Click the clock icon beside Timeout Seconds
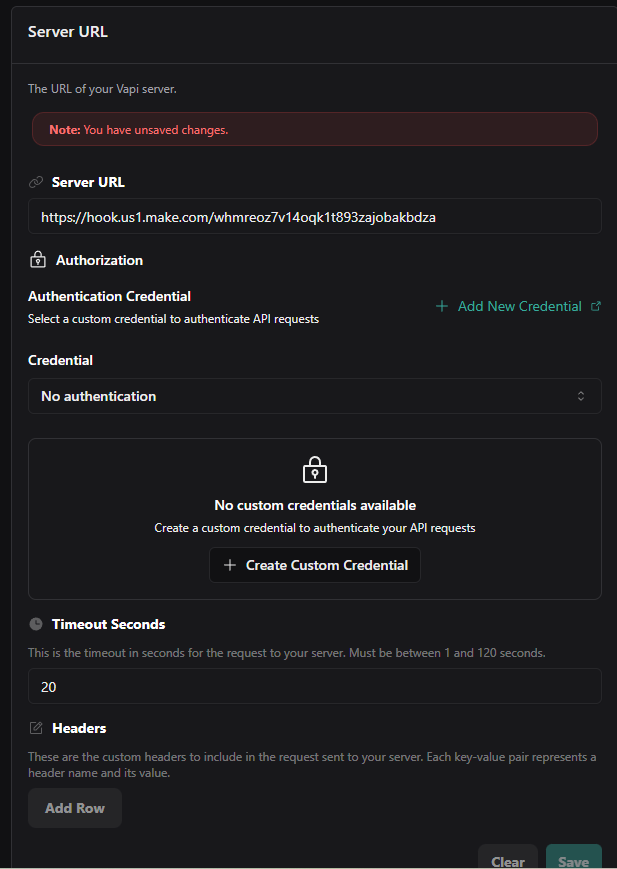617x869 pixels. click(x=36, y=624)
